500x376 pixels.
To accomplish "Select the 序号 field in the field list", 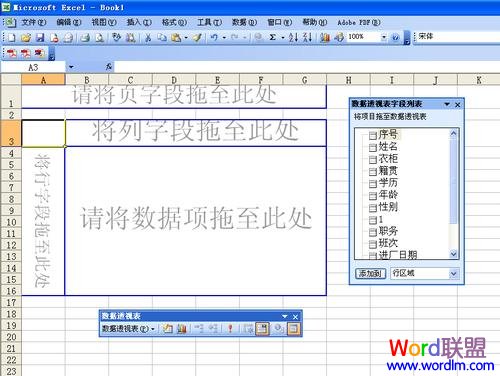I will point(388,134).
